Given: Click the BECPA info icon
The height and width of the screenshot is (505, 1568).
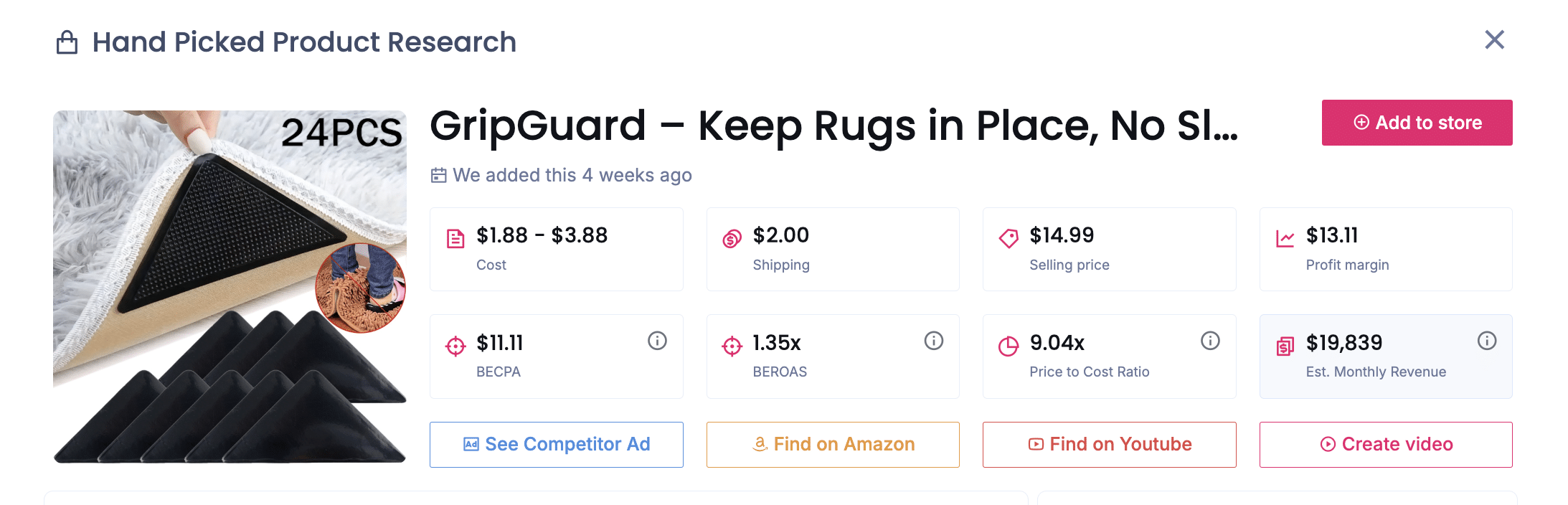Looking at the screenshot, I should (x=657, y=341).
